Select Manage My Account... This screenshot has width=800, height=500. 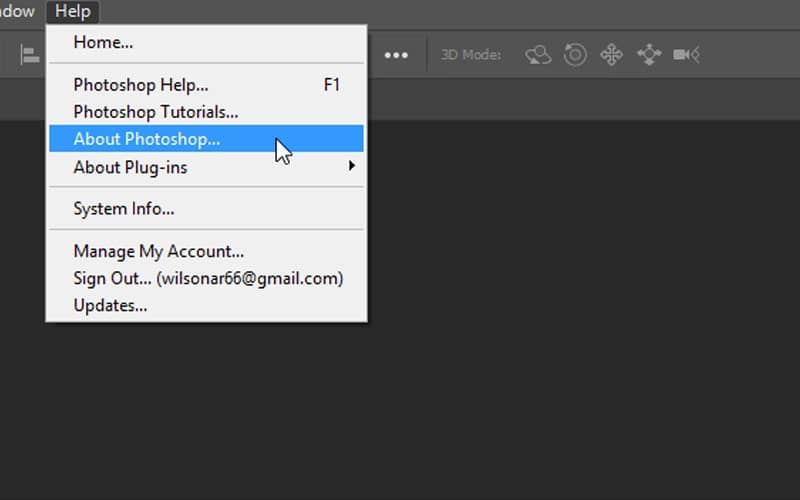coord(206,251)
